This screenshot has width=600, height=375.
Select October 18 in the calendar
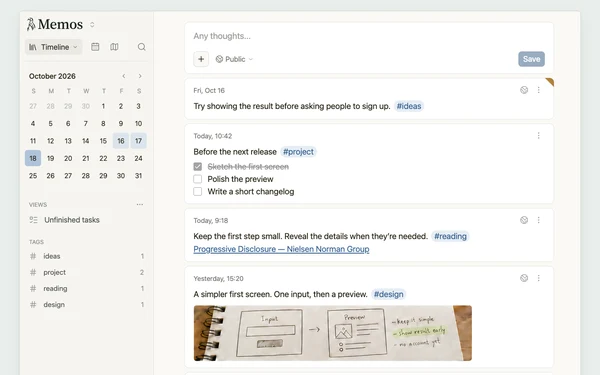(x=33, y=158)
